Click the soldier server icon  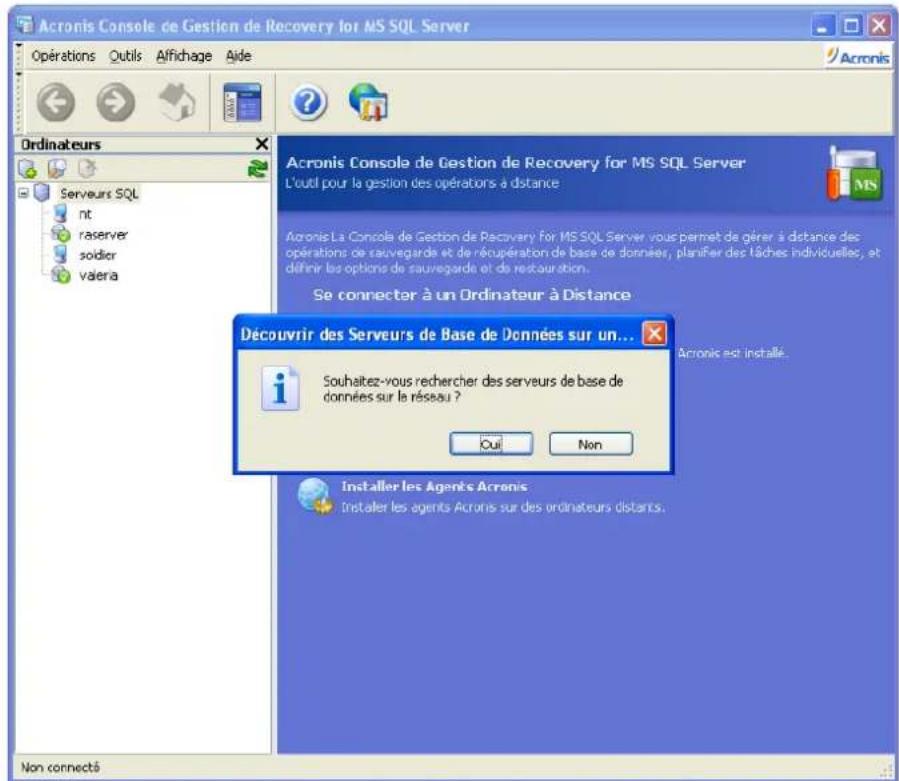coord(60,255)
